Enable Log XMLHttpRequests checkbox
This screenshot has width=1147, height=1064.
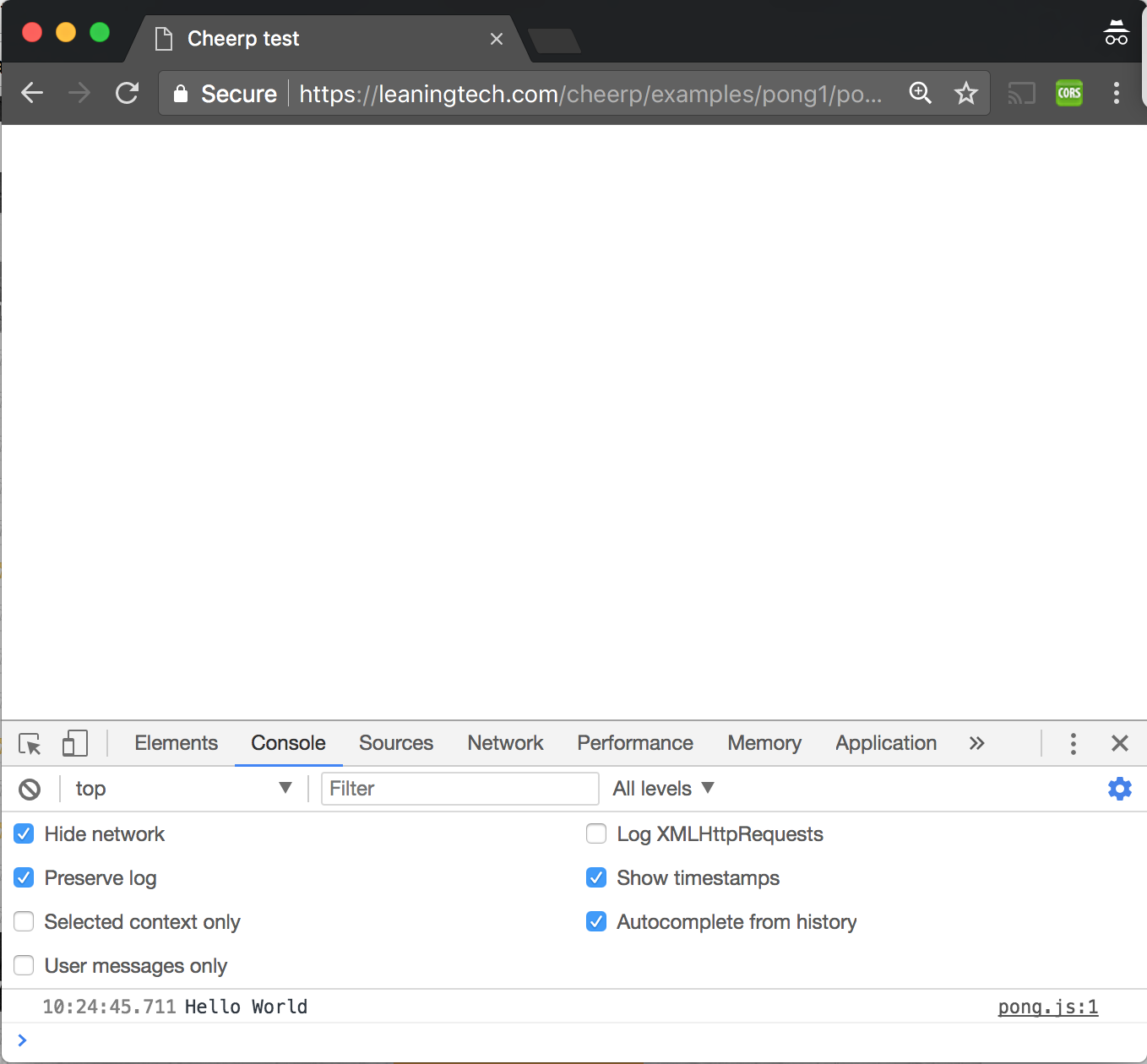596,834
